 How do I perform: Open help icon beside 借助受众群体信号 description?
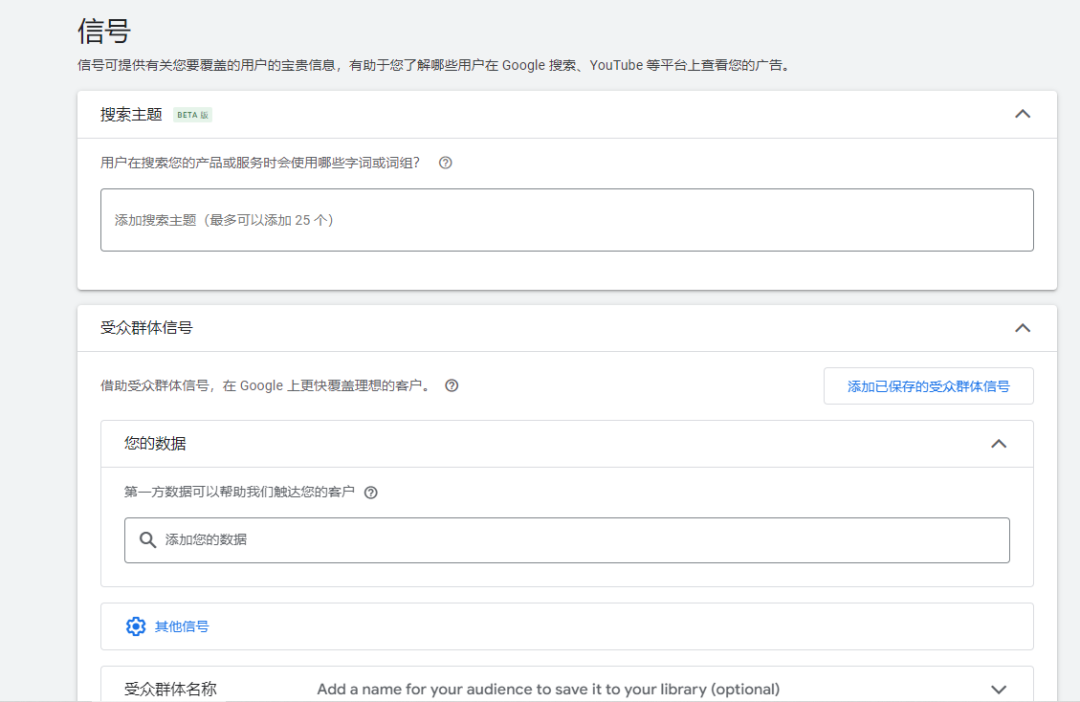pyautogui.click(x=451, y=386)
